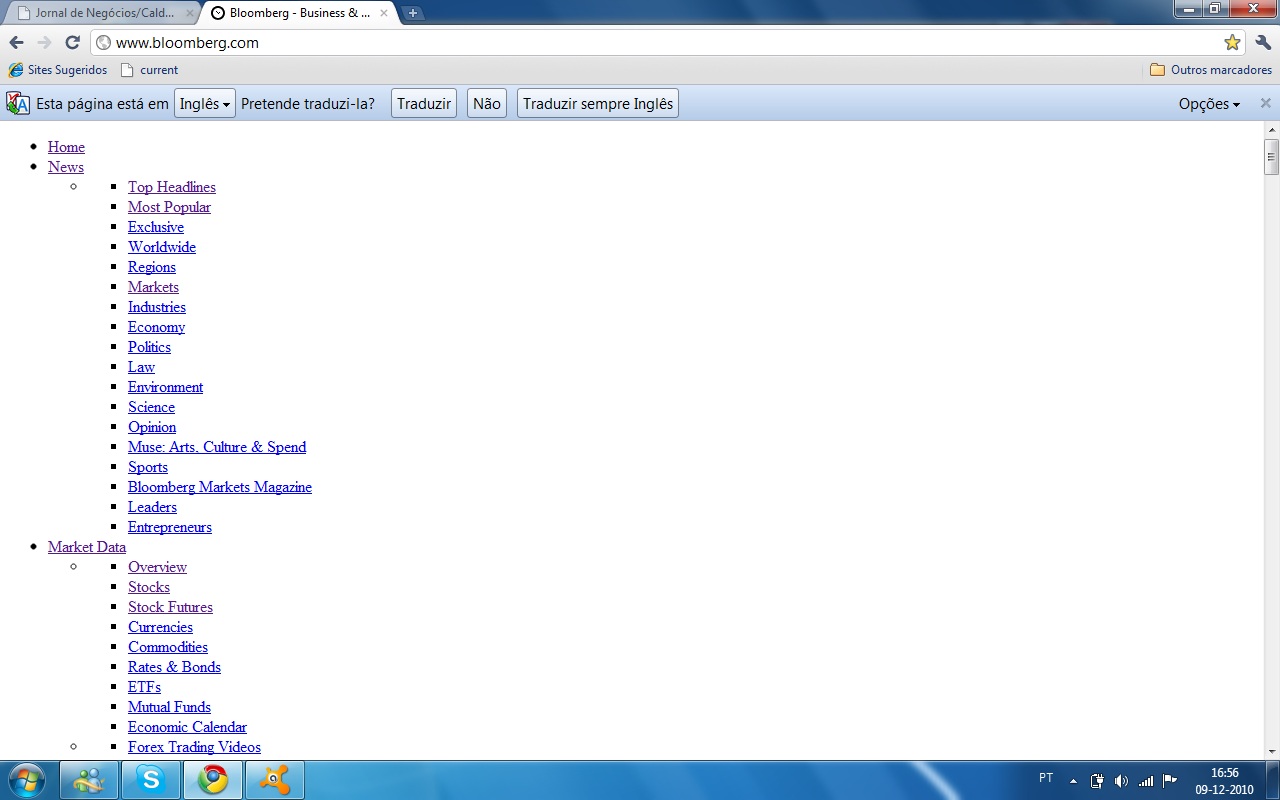Open the Economic Calendar link
This screenshot has width=1280, height=800.
click(187, 727)
